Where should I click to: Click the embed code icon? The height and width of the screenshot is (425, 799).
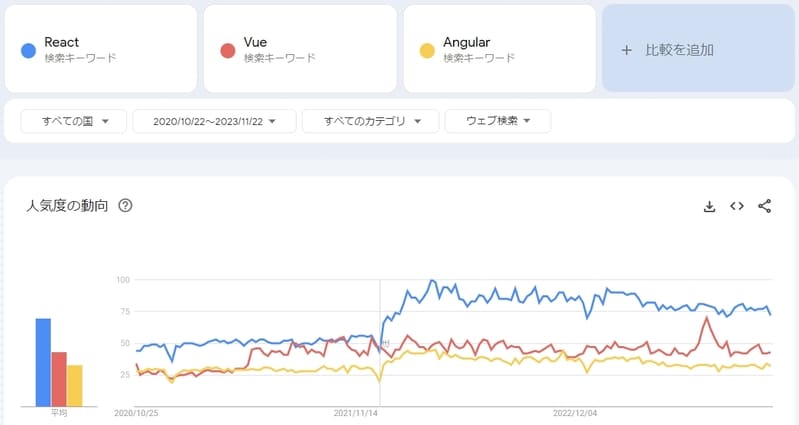coord(737,206)
